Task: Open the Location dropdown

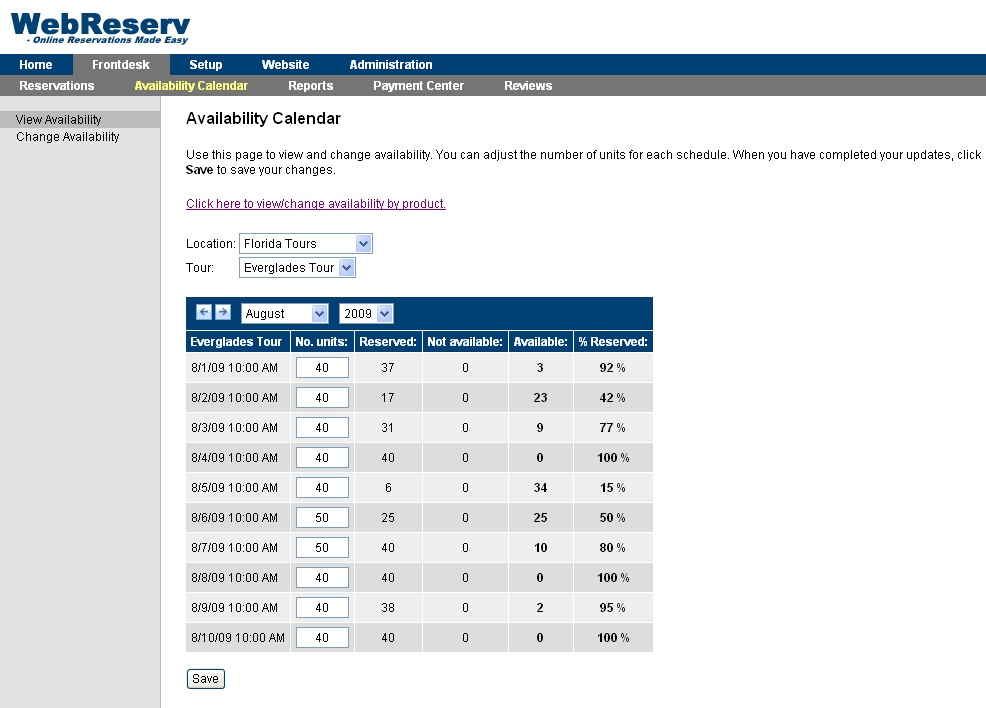Action: click(x=305, y=244)
